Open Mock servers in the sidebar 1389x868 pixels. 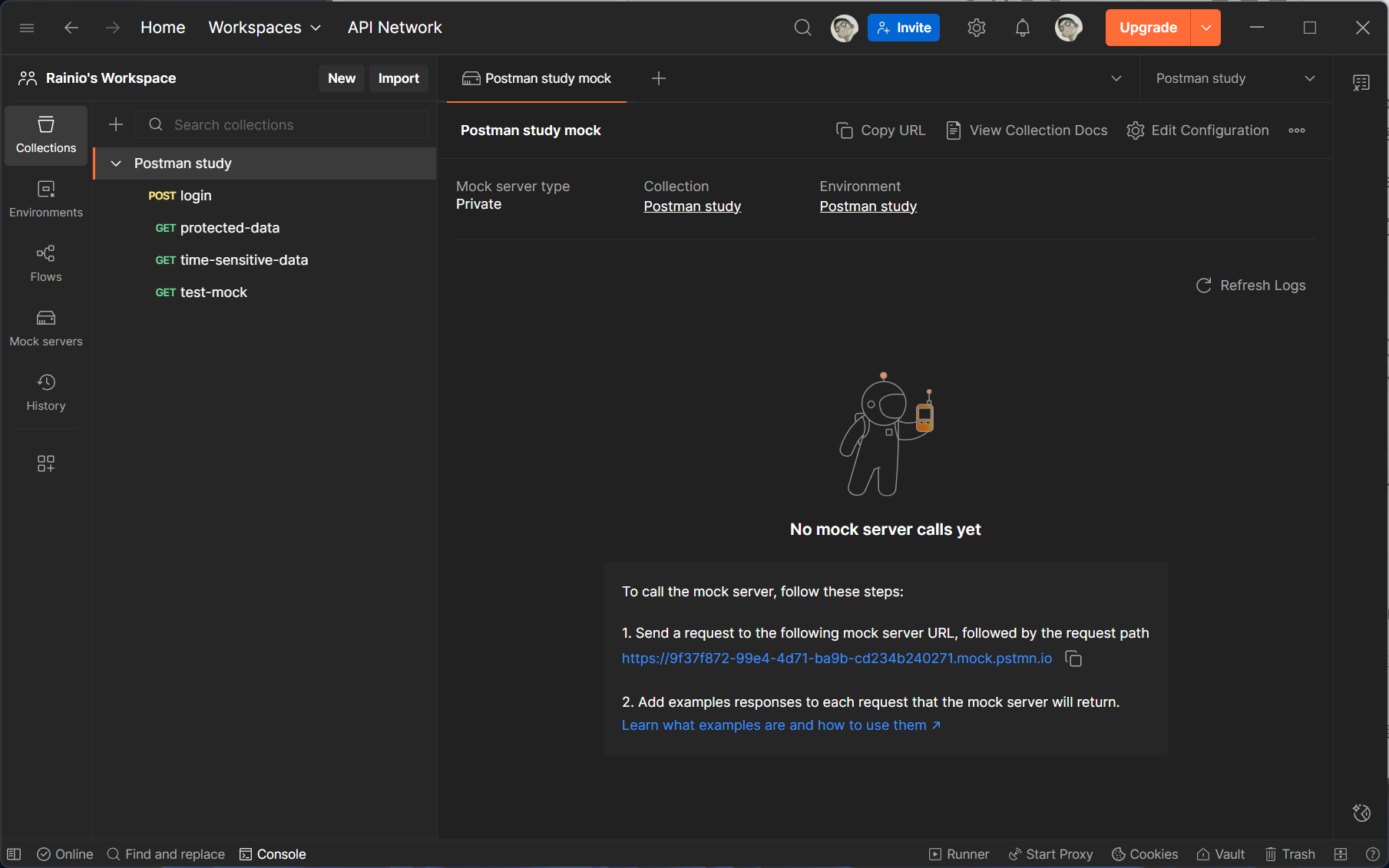tap(46, 328)
